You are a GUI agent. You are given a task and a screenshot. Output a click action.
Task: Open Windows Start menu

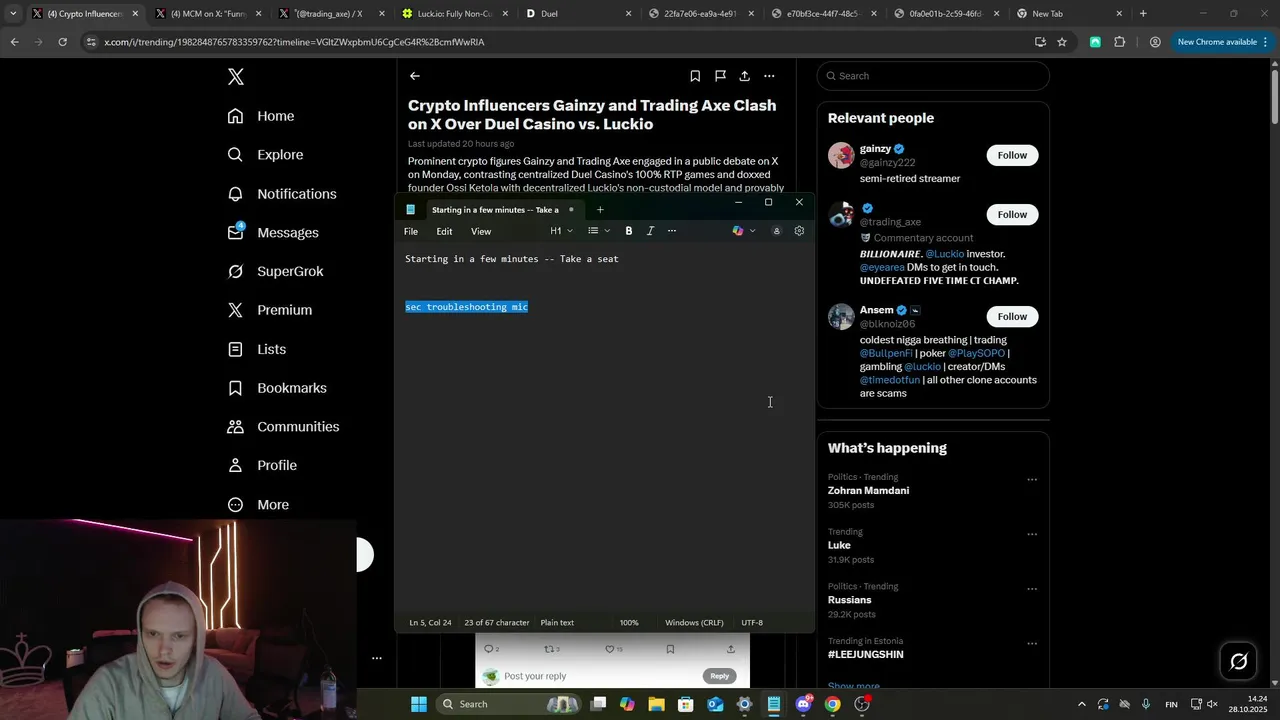click(x=419, y=704)
